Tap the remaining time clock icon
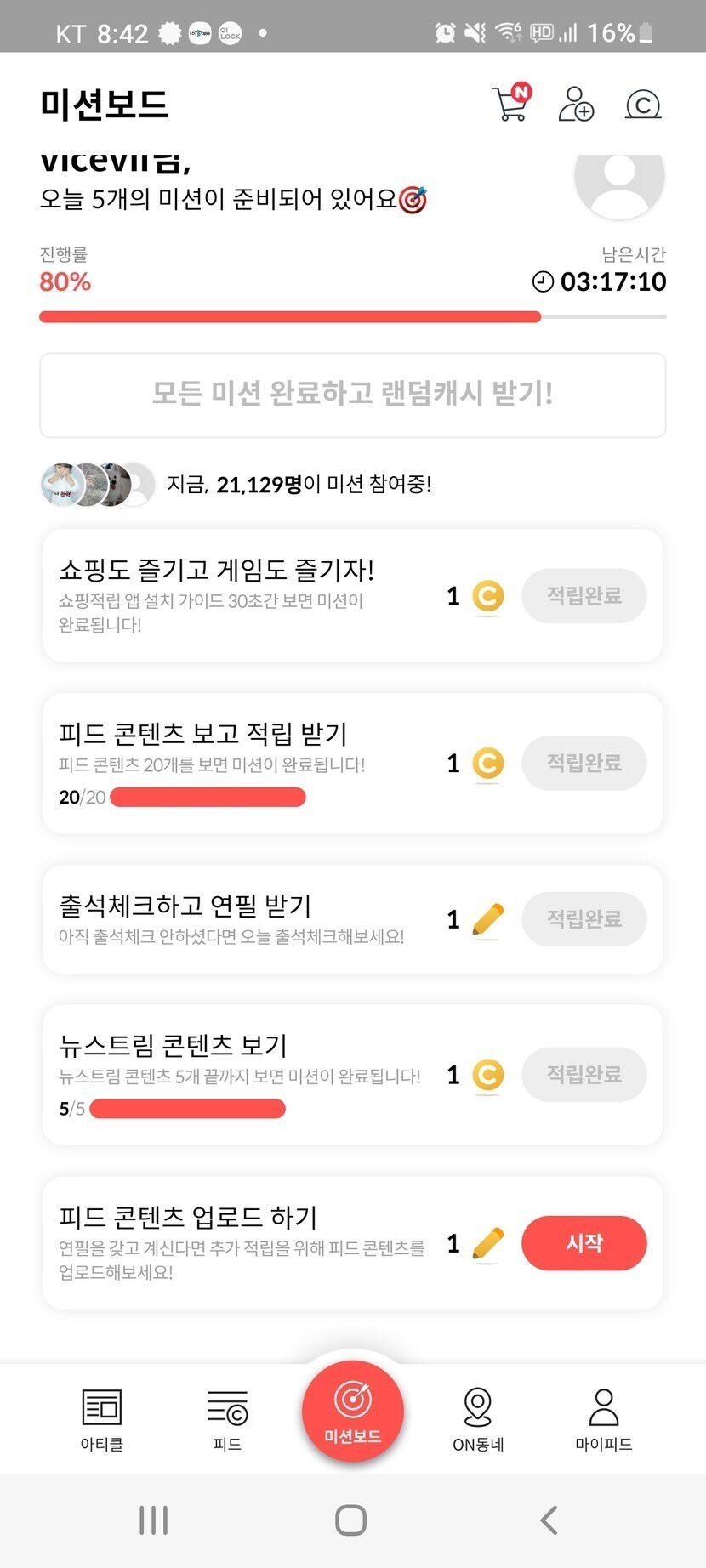The width and height of the screenshot is (706, 1568). (542, 281)
